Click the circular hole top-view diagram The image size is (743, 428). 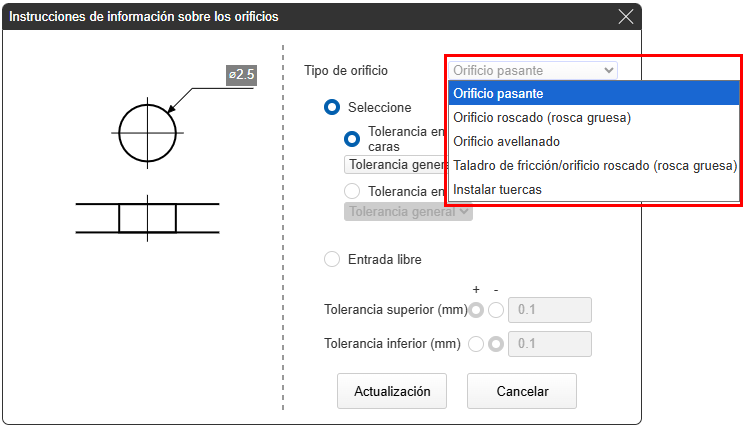[147, 129]
